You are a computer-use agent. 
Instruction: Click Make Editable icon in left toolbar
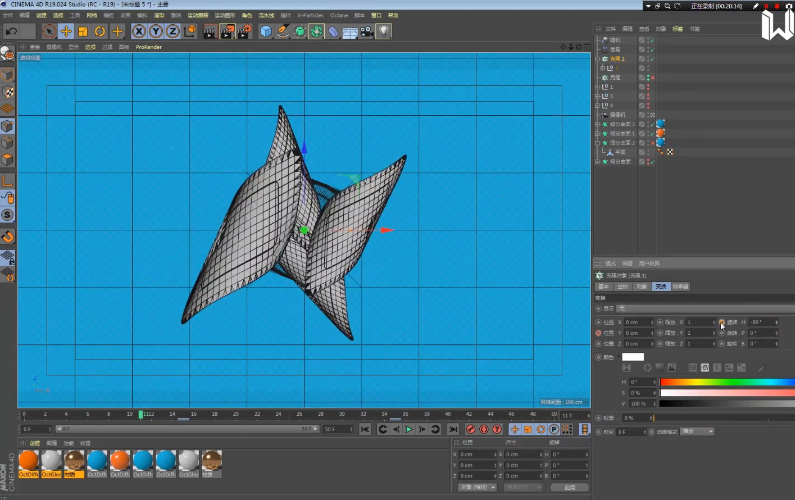click(x=7, y=53)
